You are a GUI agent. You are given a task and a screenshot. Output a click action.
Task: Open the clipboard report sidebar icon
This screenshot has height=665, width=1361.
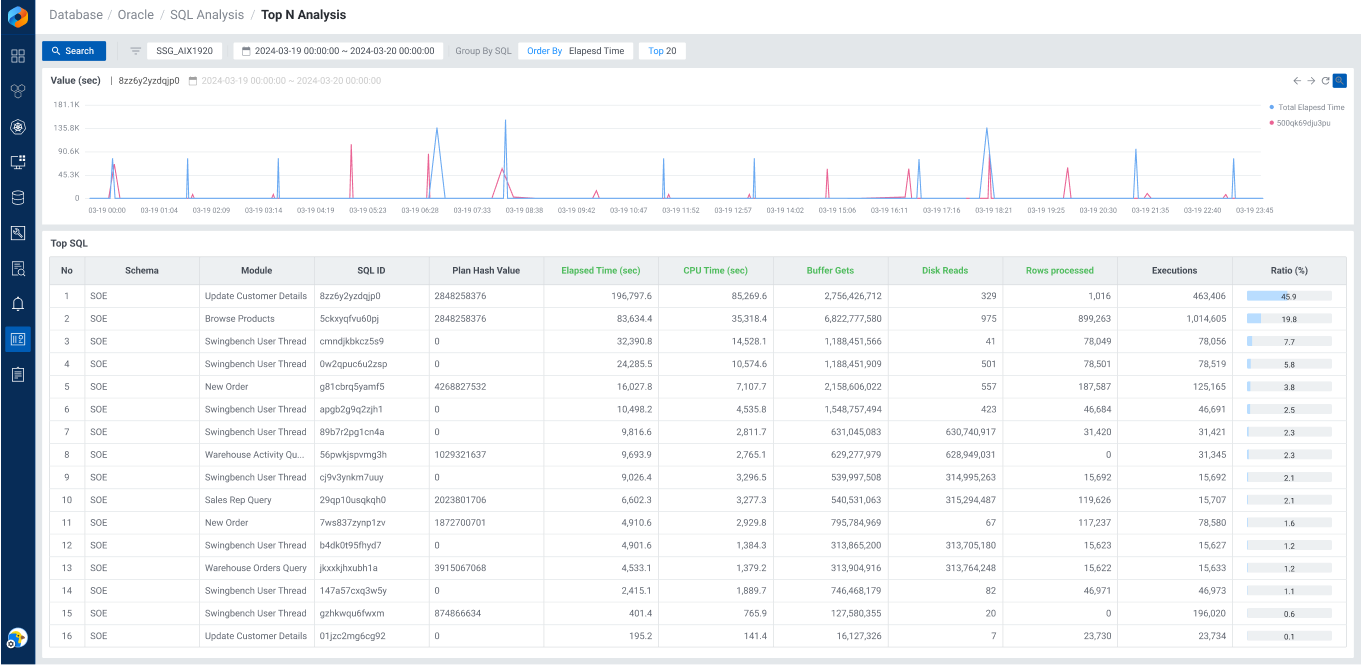18,374
